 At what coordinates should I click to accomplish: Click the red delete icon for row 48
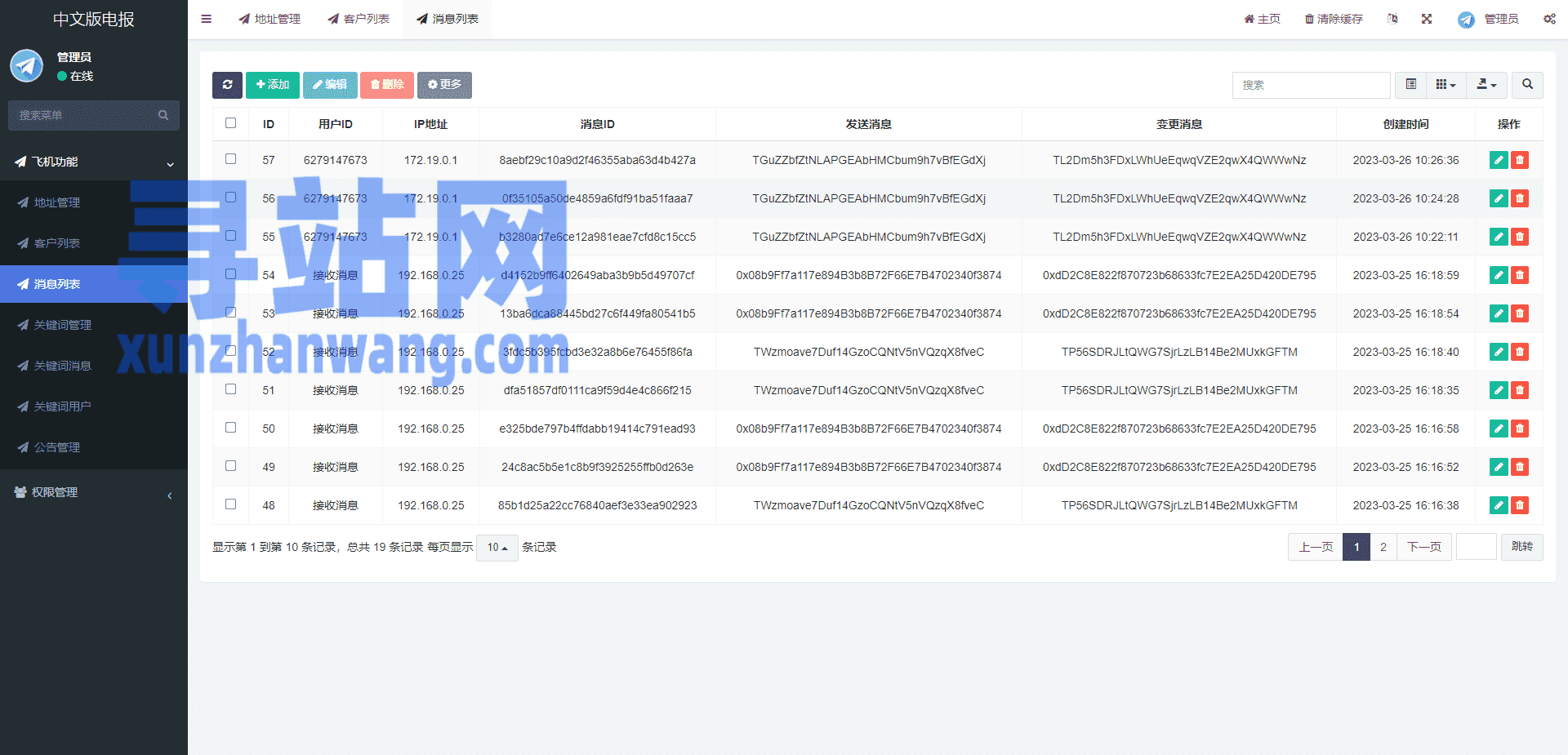pos(1520,505)
